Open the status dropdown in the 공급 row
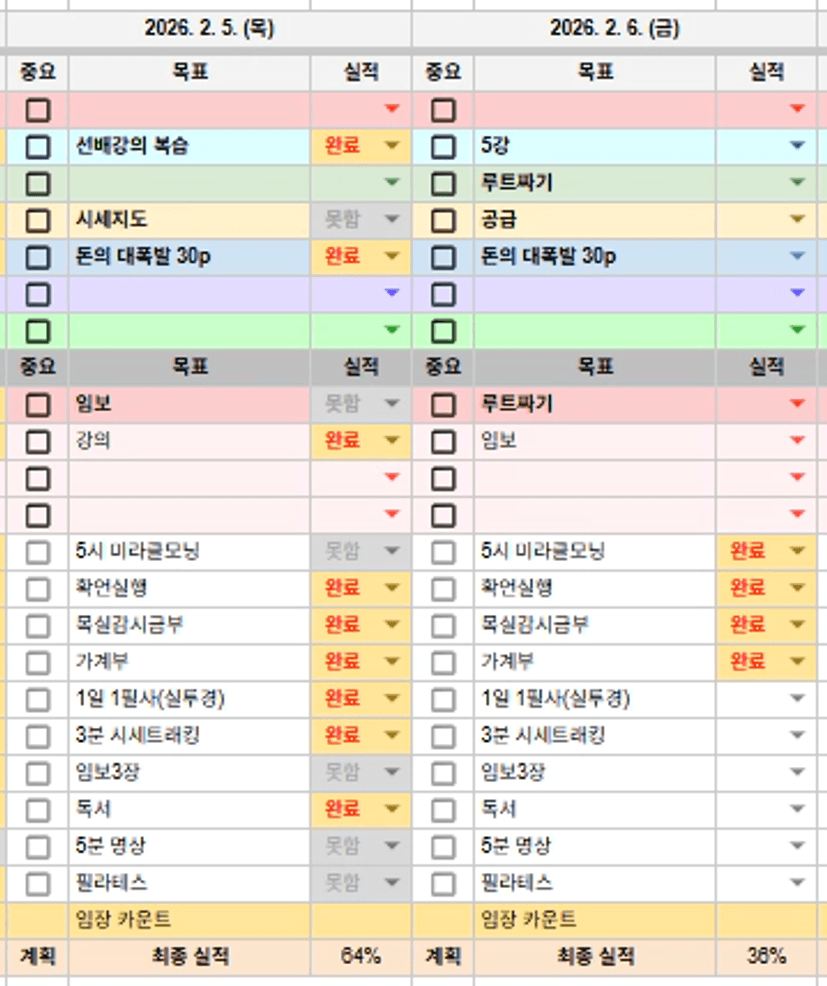Image resolution: width=827 pixels, height=986 pixels. coord(797,220)
